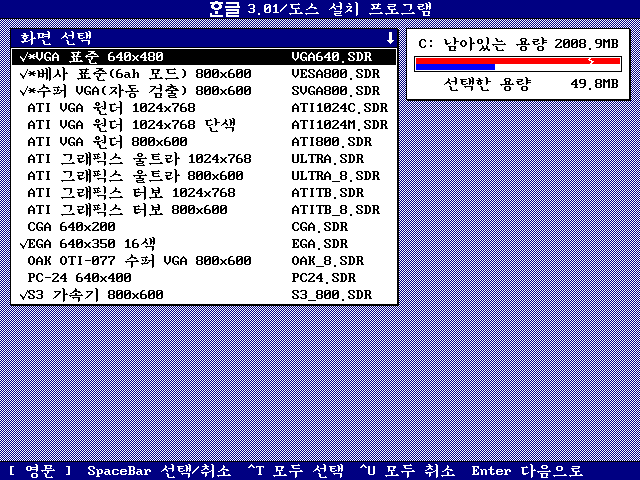Viewport: 640px width, 480px height.
Task: Click file name ATI1024M.SDR
Action: pos(340,125)
